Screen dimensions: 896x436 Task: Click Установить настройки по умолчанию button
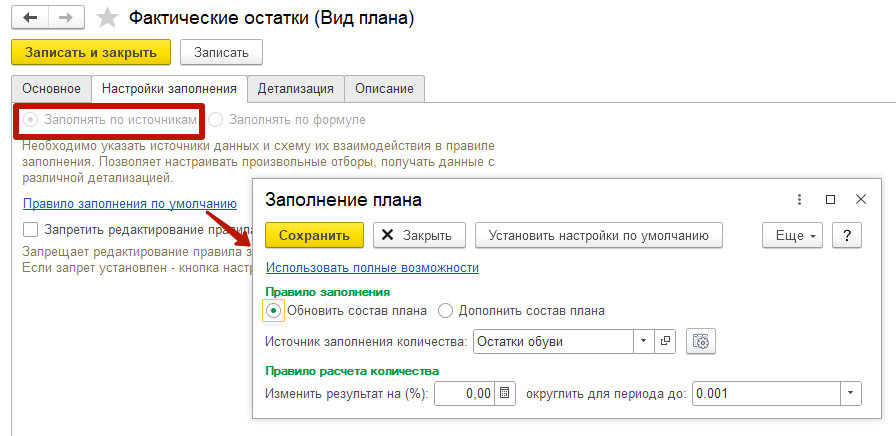tap(599, 235)
